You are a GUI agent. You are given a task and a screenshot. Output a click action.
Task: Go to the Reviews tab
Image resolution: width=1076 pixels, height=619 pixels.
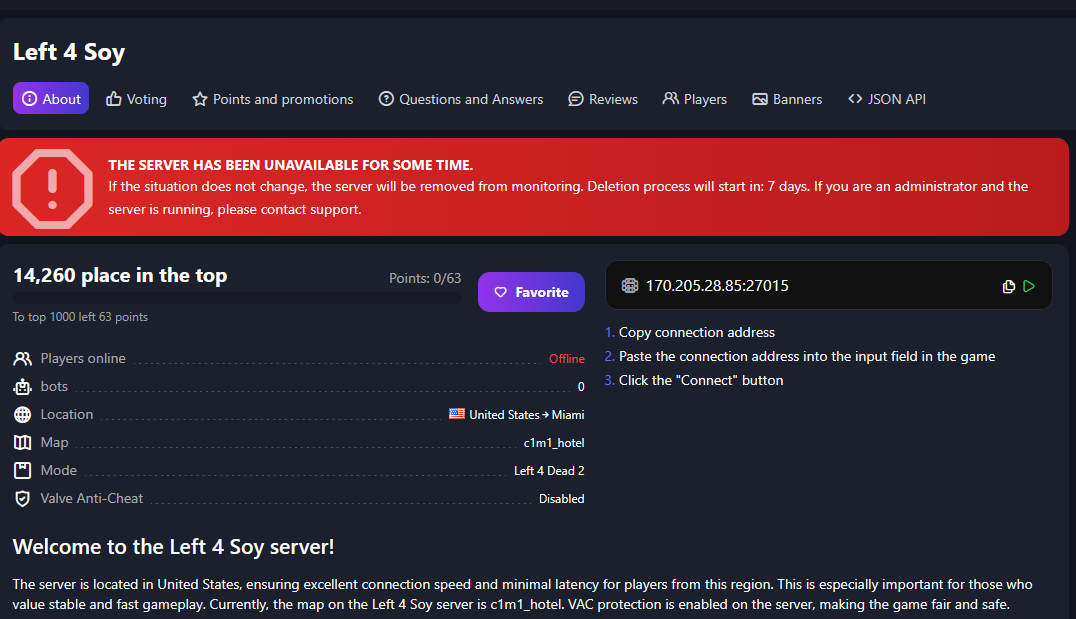tap(602, 99)
